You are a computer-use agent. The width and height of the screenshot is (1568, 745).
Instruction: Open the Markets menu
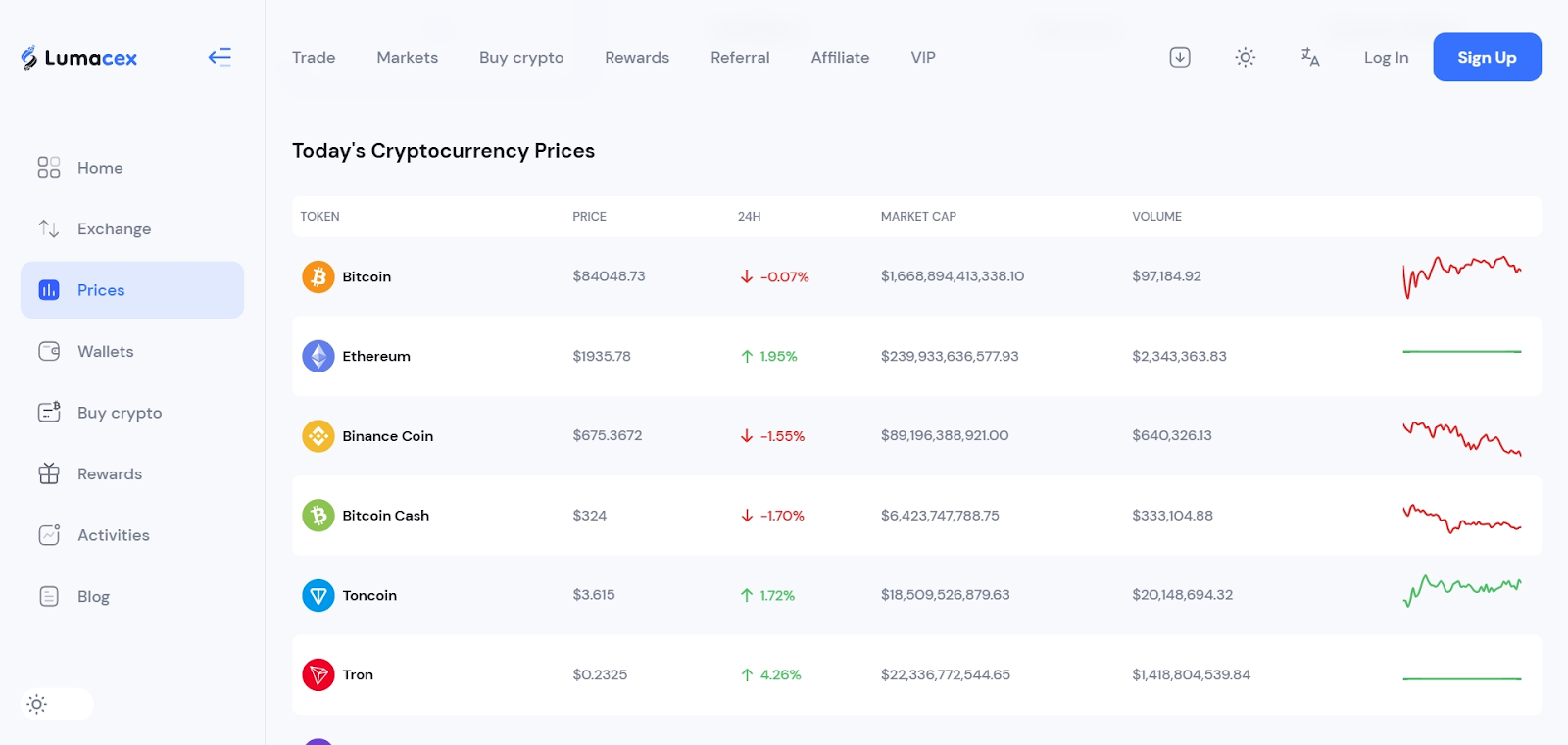[x=408, y=57]
